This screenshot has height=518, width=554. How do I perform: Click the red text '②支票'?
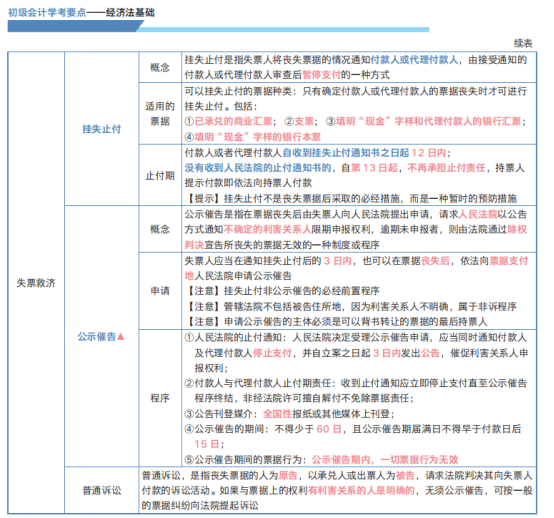(x=299, y=122)
